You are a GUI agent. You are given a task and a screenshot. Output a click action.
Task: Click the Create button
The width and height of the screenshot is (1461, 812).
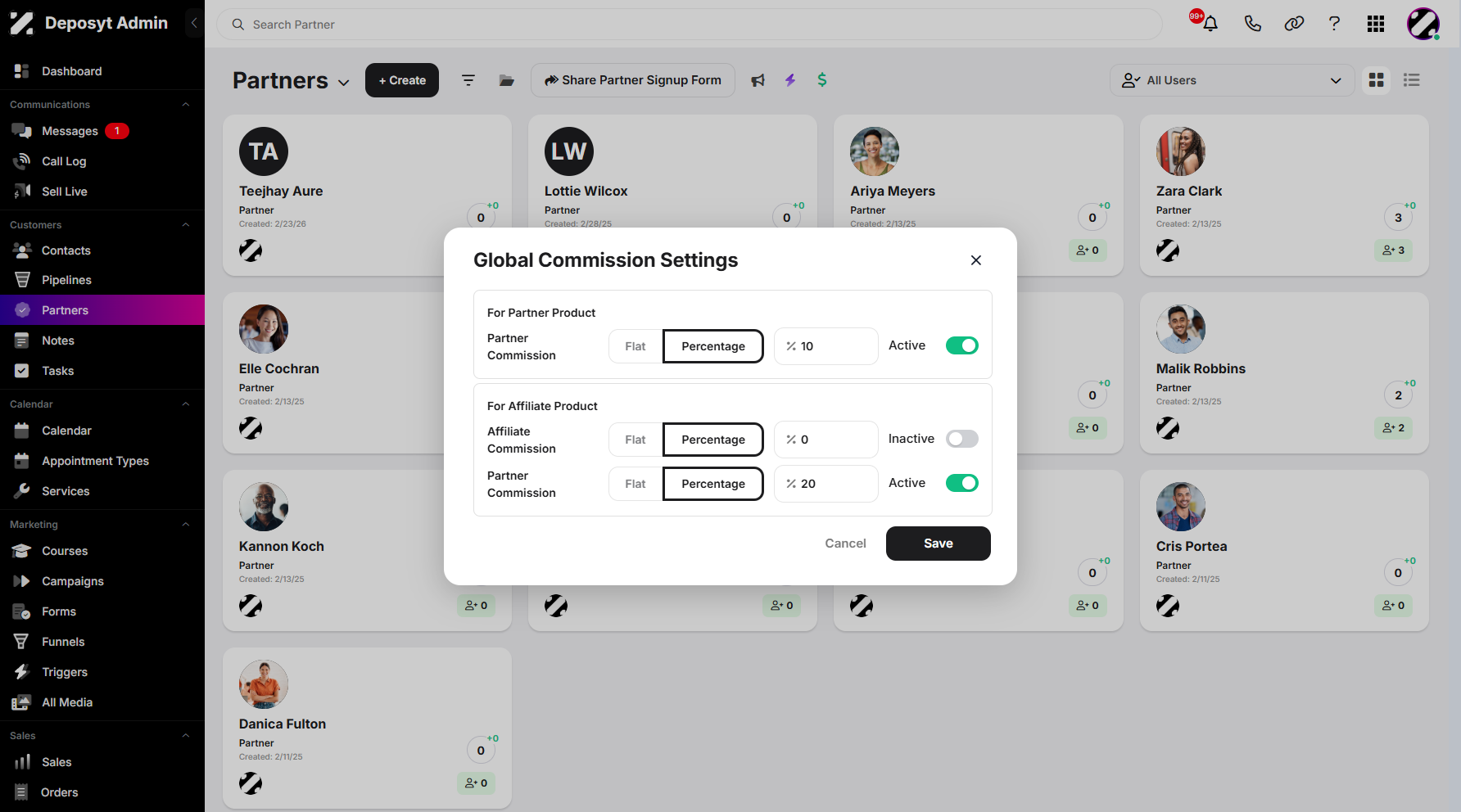click(402, 80)
